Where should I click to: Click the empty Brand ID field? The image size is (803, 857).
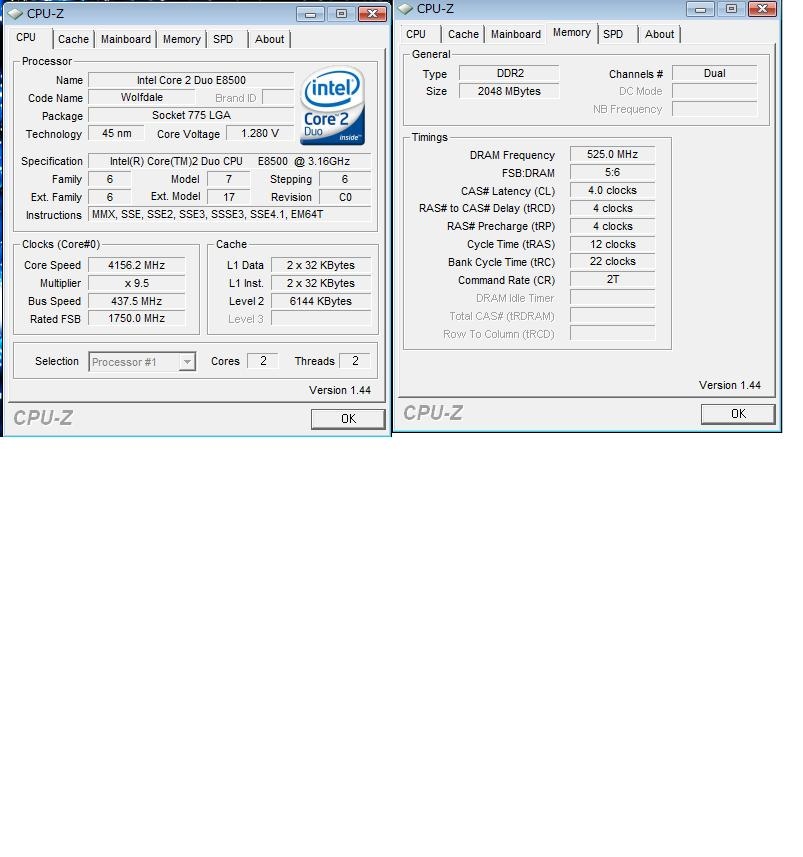coord(278,97)
